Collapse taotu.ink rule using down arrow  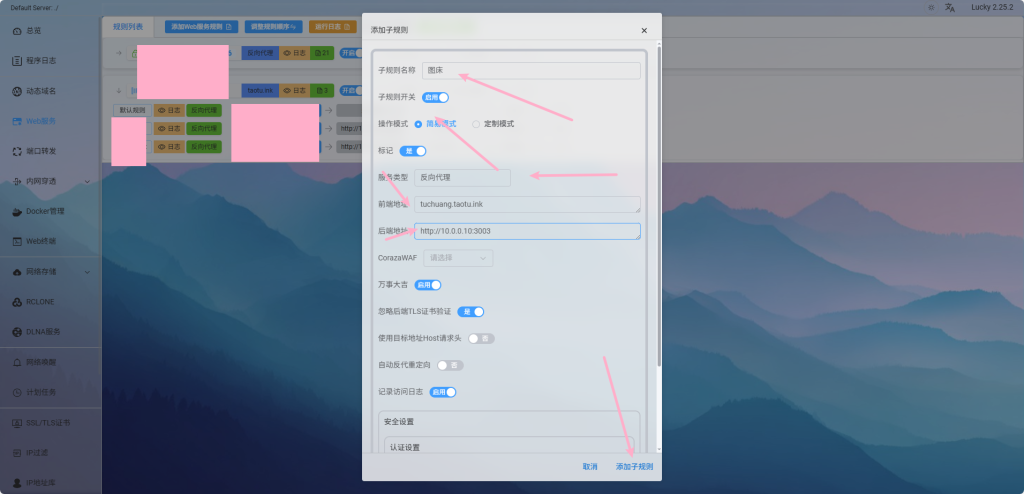(x=118, y=90)
